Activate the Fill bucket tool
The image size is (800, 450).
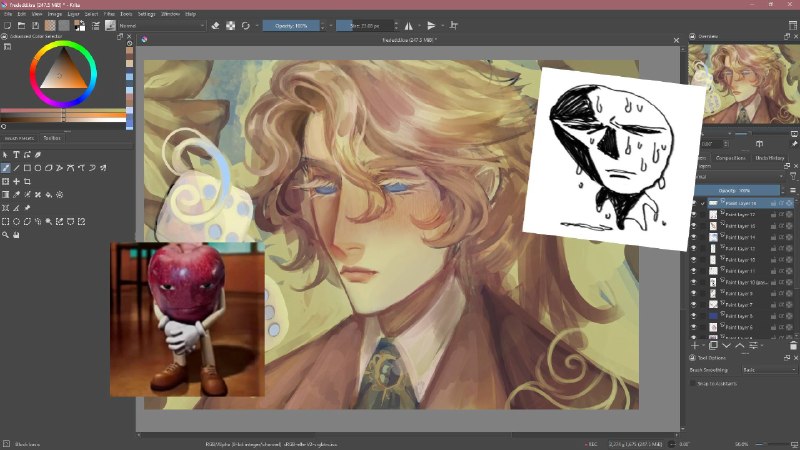(x=49, y=194)
